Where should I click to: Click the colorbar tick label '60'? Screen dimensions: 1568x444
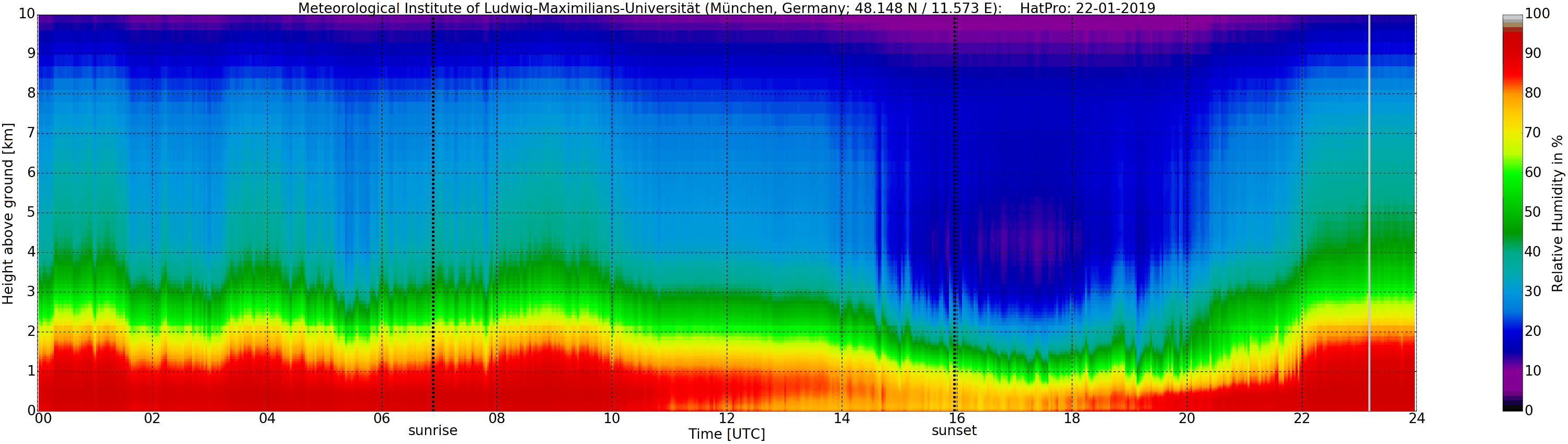coord(1532,173)
